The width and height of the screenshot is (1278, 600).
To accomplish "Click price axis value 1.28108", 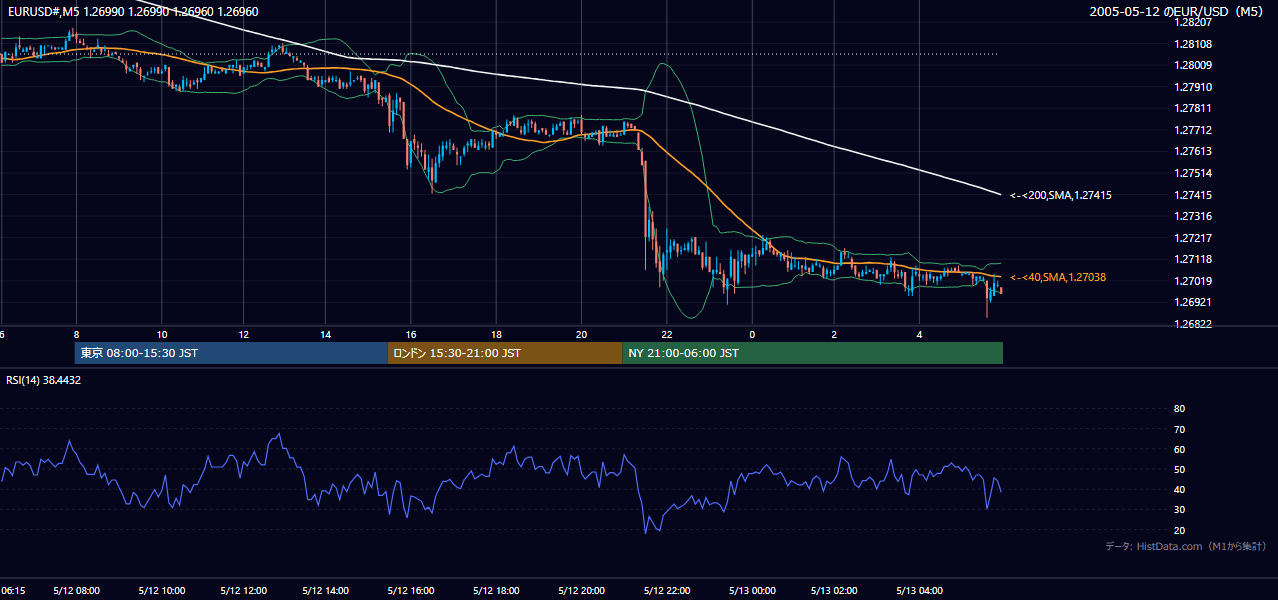I will point(1193,44).
